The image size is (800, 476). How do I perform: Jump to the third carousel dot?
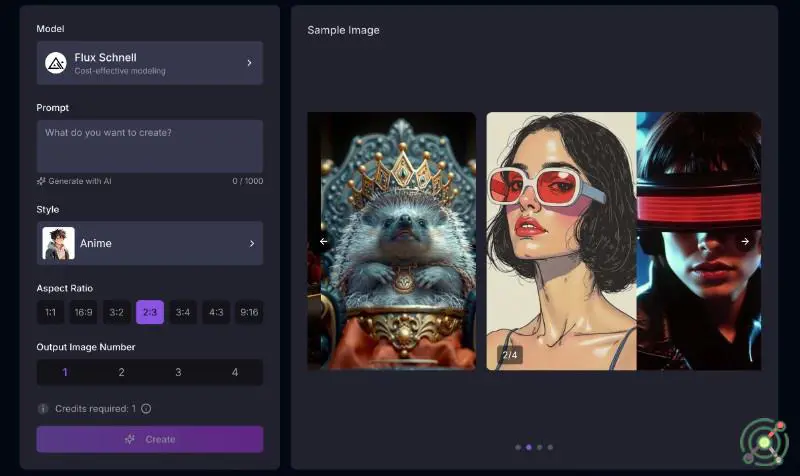click(539, 447)
